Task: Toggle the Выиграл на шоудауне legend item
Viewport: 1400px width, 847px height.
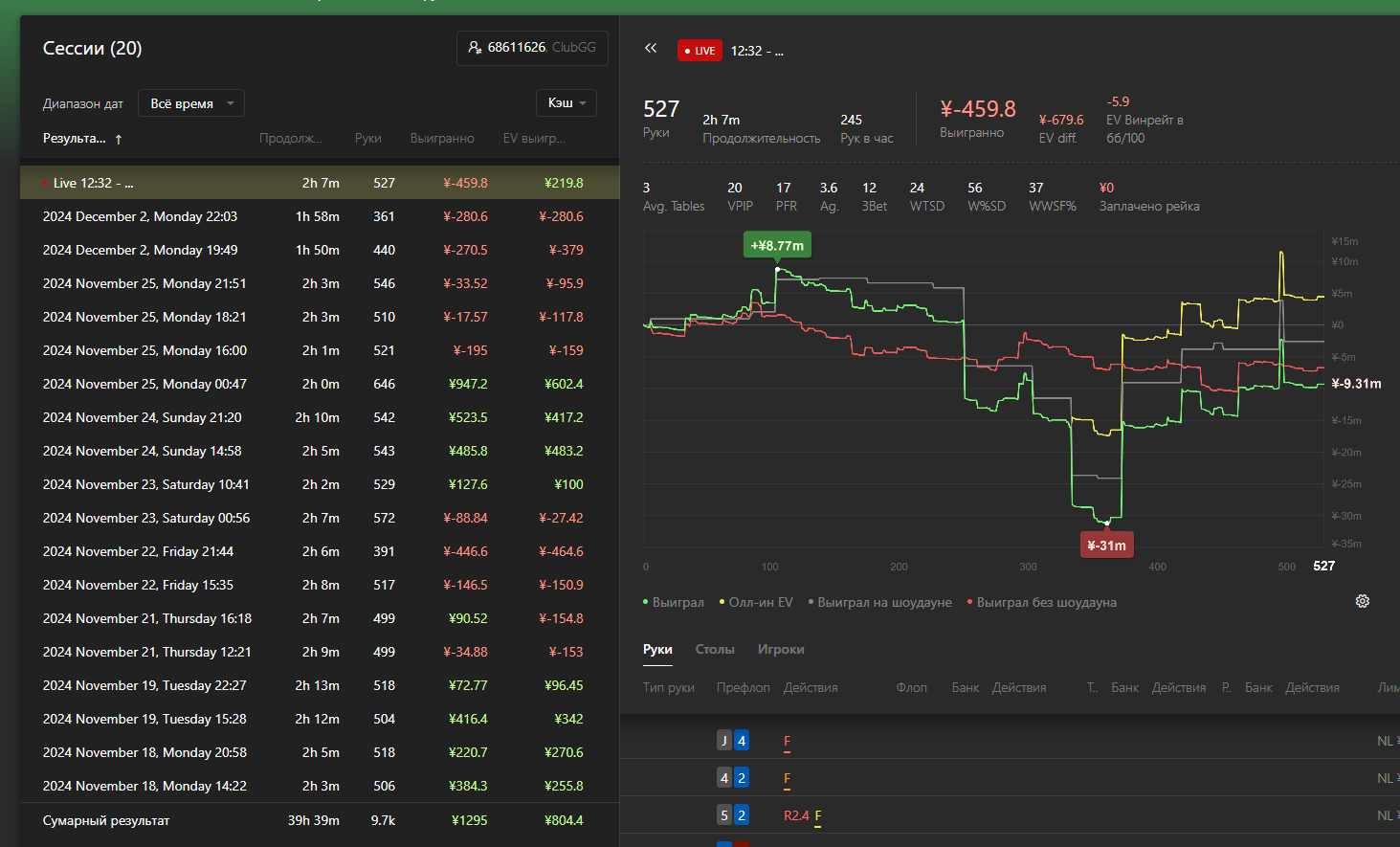Action: [x=880, y=602]
